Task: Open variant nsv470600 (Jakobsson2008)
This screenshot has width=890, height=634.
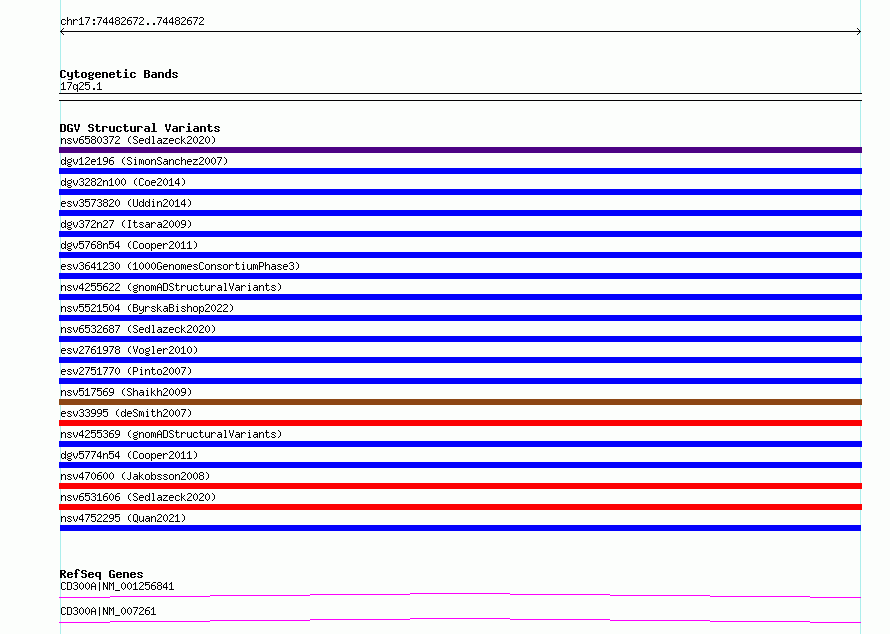Action: click(135, 476)
